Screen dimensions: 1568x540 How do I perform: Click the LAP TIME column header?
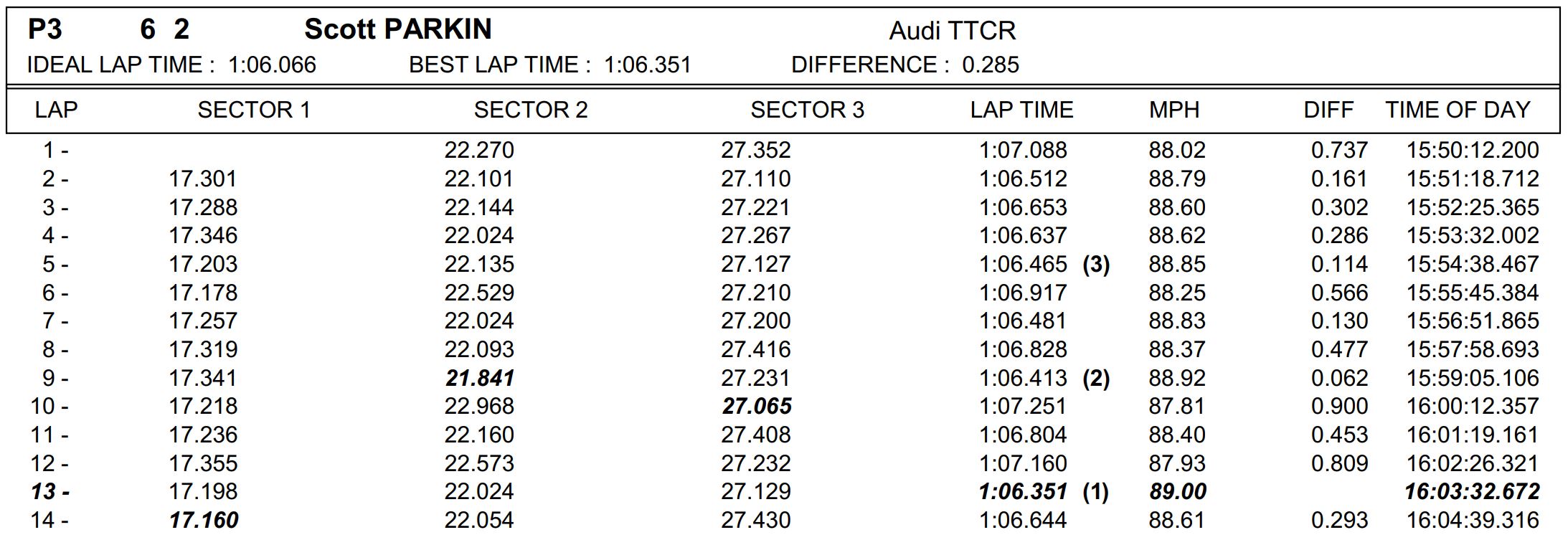tap(1022, 110)
